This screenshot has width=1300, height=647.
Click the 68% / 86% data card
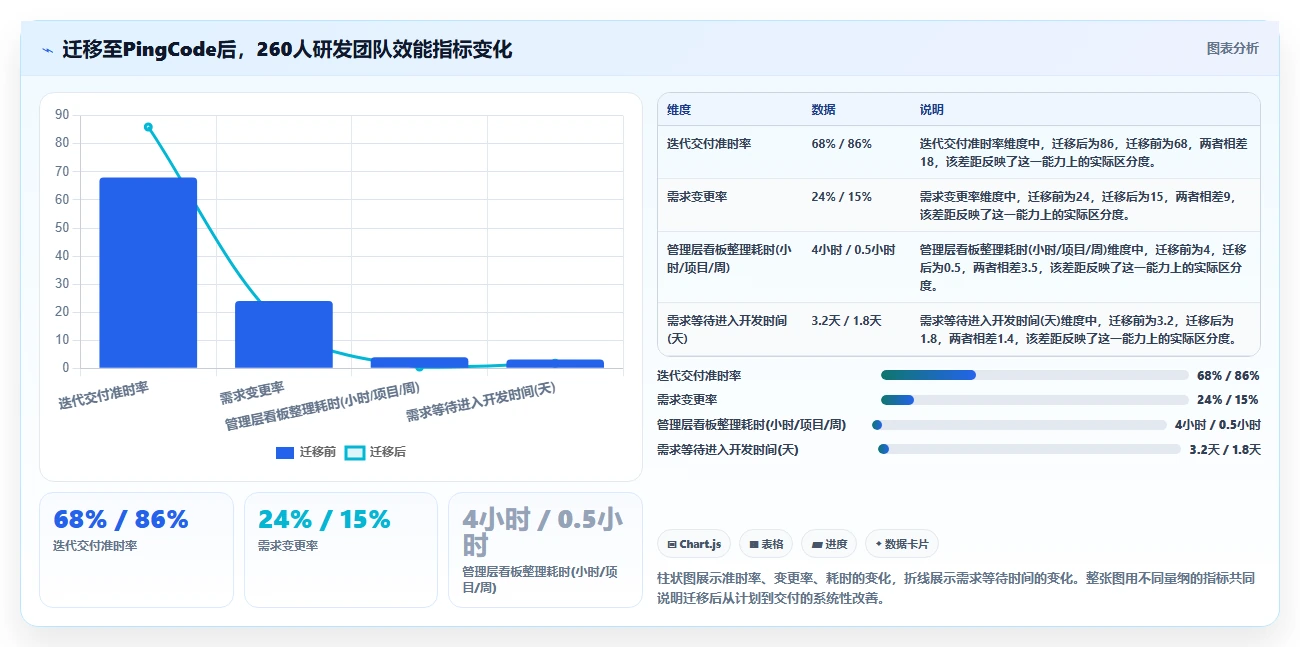click(136, 549)
